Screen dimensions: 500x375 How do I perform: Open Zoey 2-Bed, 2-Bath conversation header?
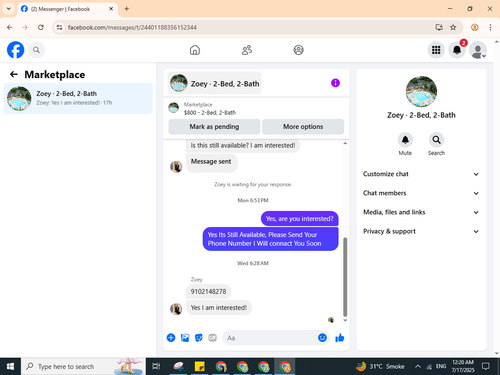(215, 83)
